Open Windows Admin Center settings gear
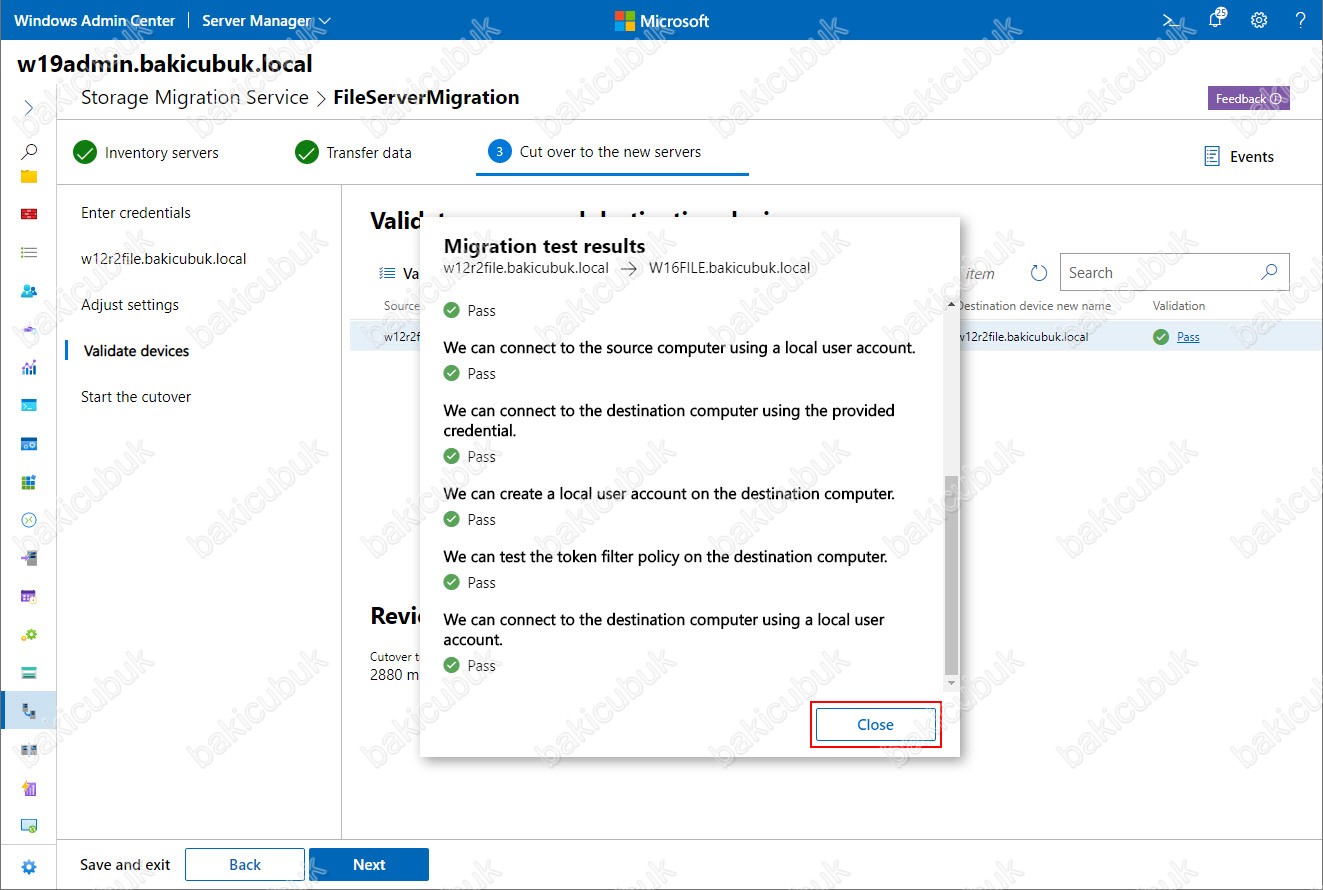Screen dimensions: 1323x890 pyautogui.click(x=1259, y=20)
